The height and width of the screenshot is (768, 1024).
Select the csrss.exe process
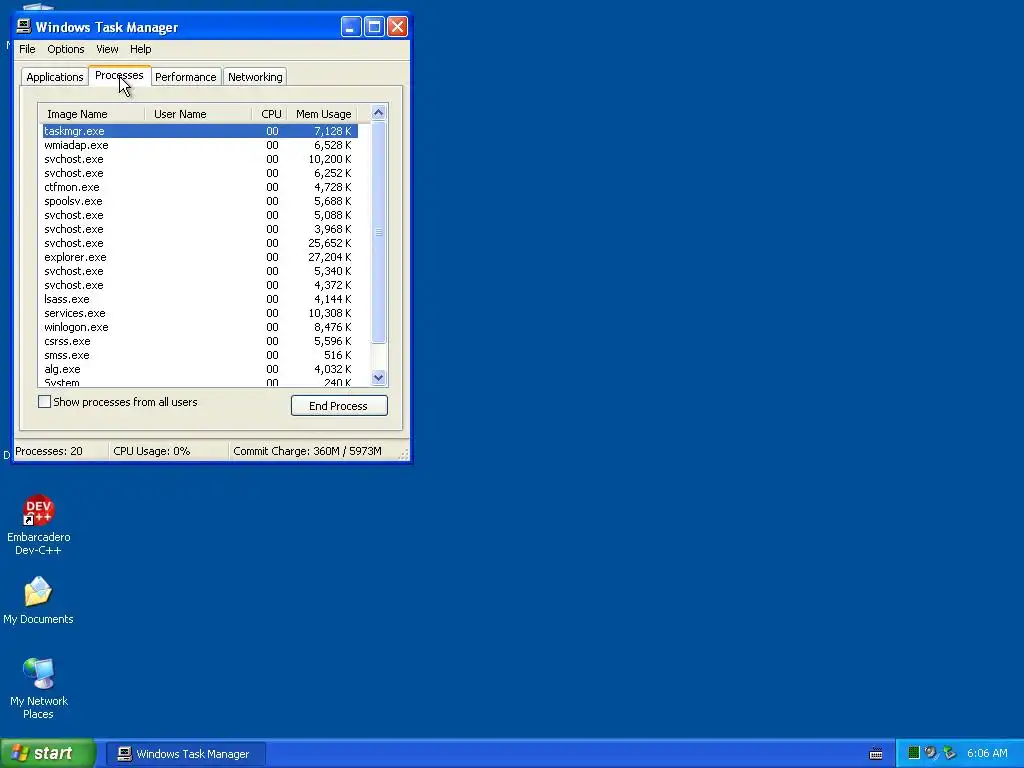tap(200, 341)
